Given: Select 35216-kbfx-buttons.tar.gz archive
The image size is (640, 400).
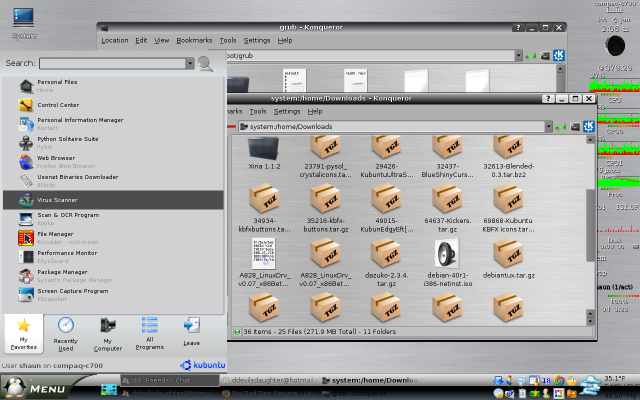Looking at the screenshot, I should (x=325, y=208).
